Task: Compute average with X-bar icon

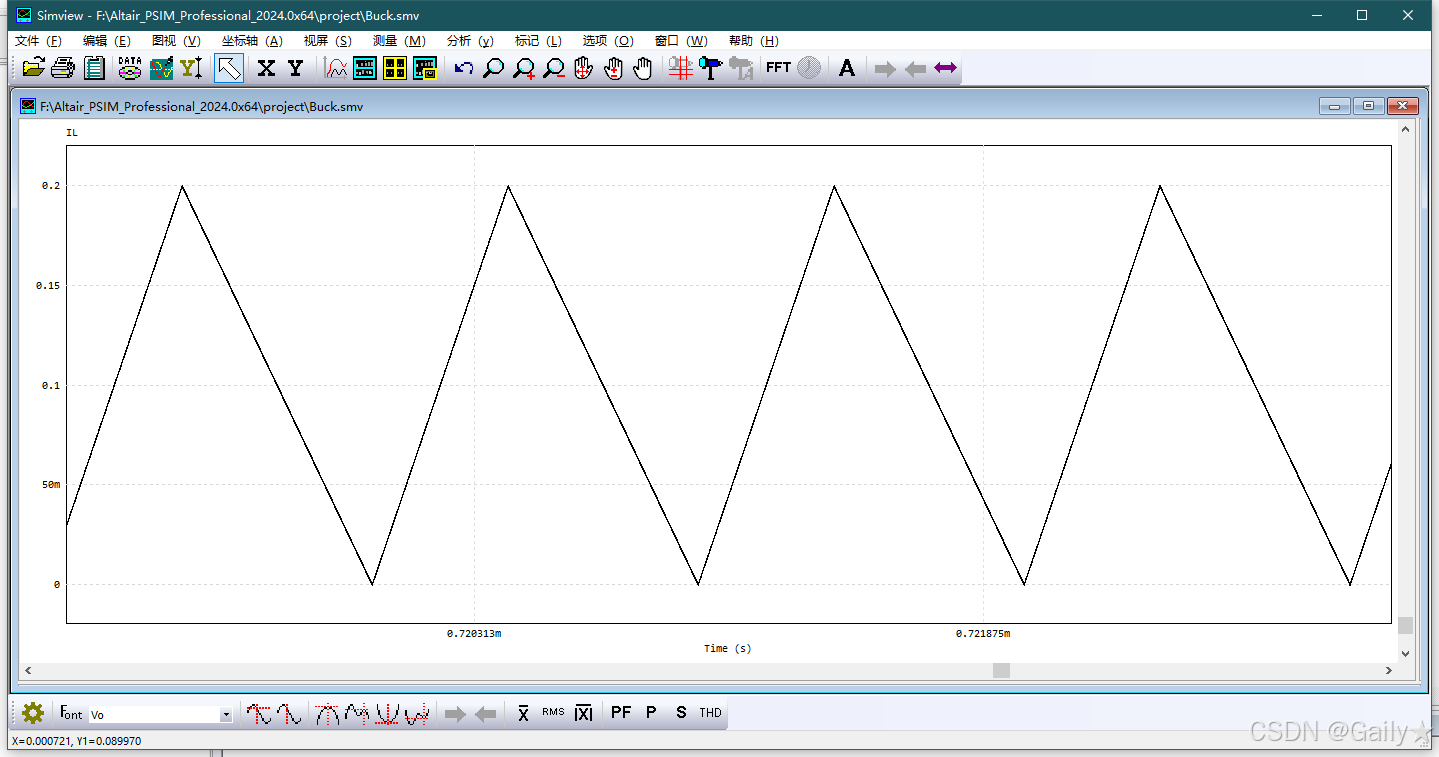Action: tap(523, 713)
